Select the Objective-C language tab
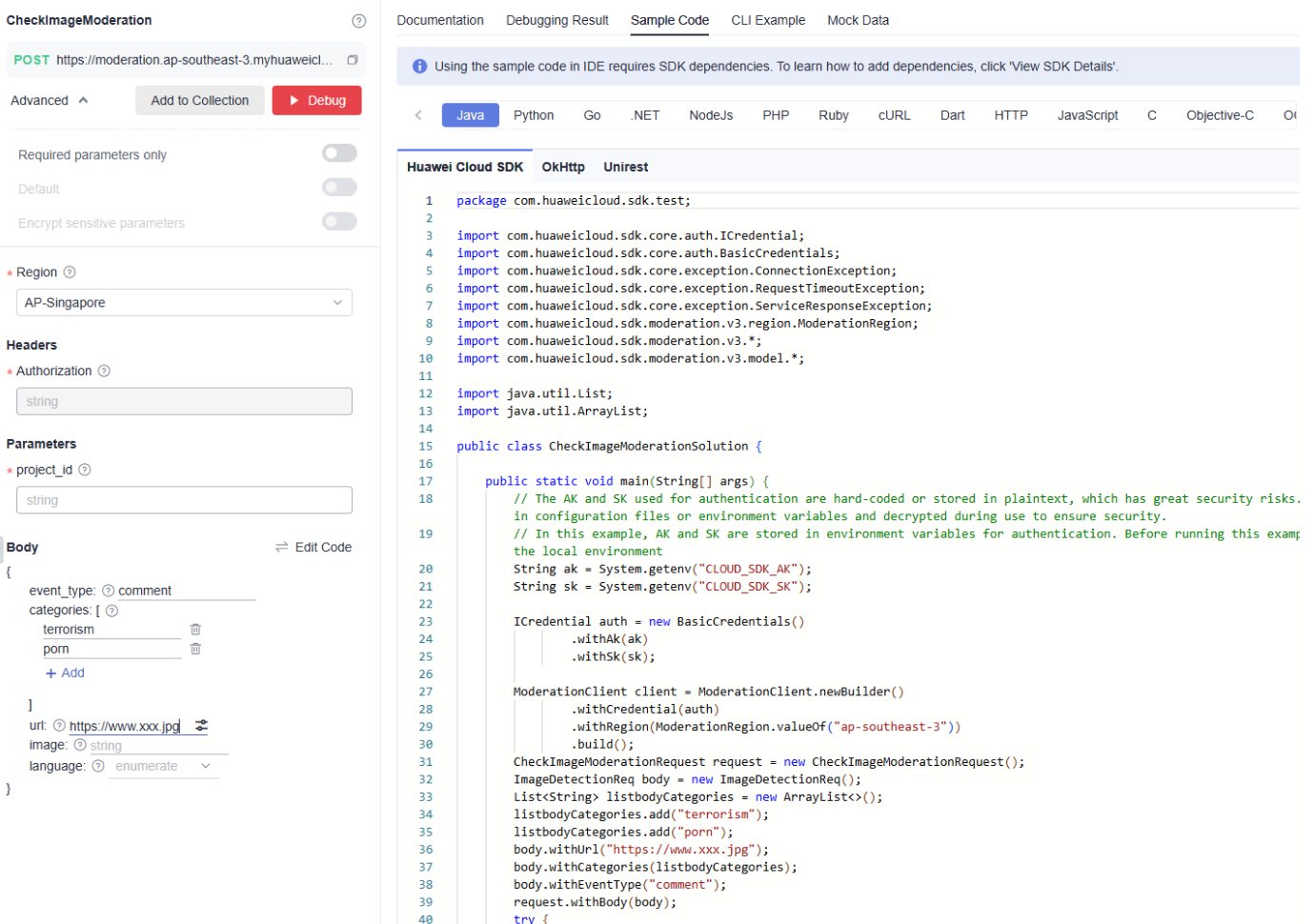Image resolution: width=1314 pixels, height=924 pixels. [x=1220, y=115]
